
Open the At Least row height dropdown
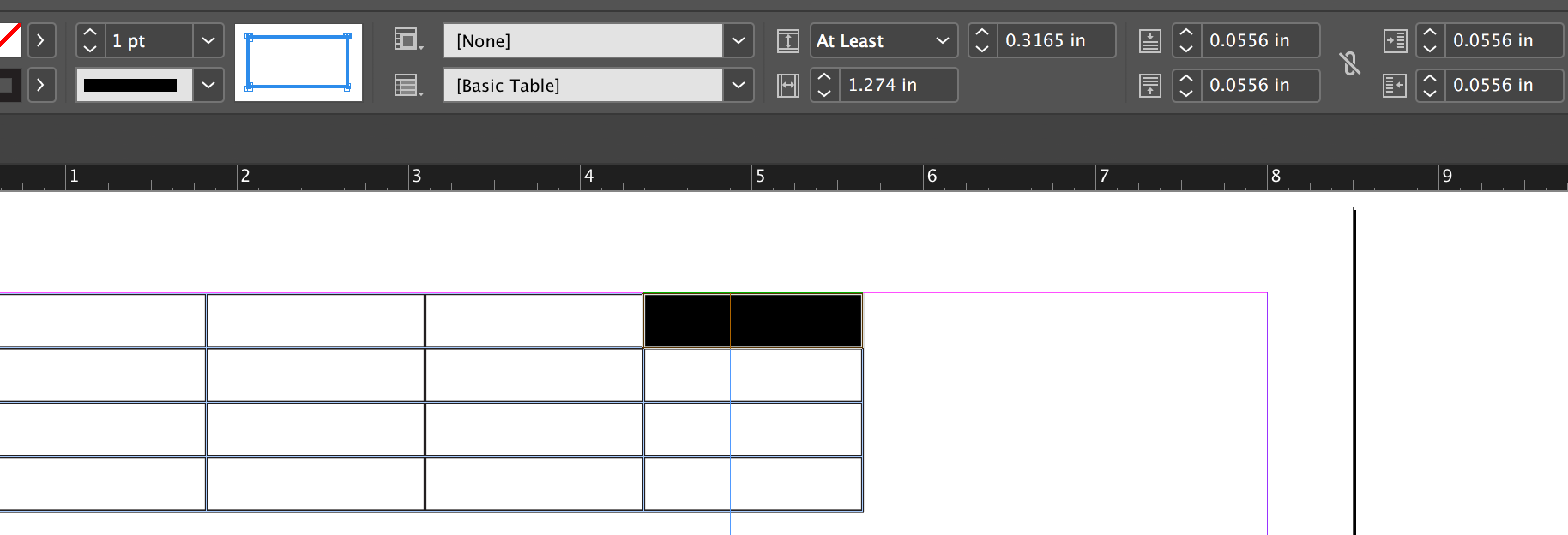click(884, 40)
